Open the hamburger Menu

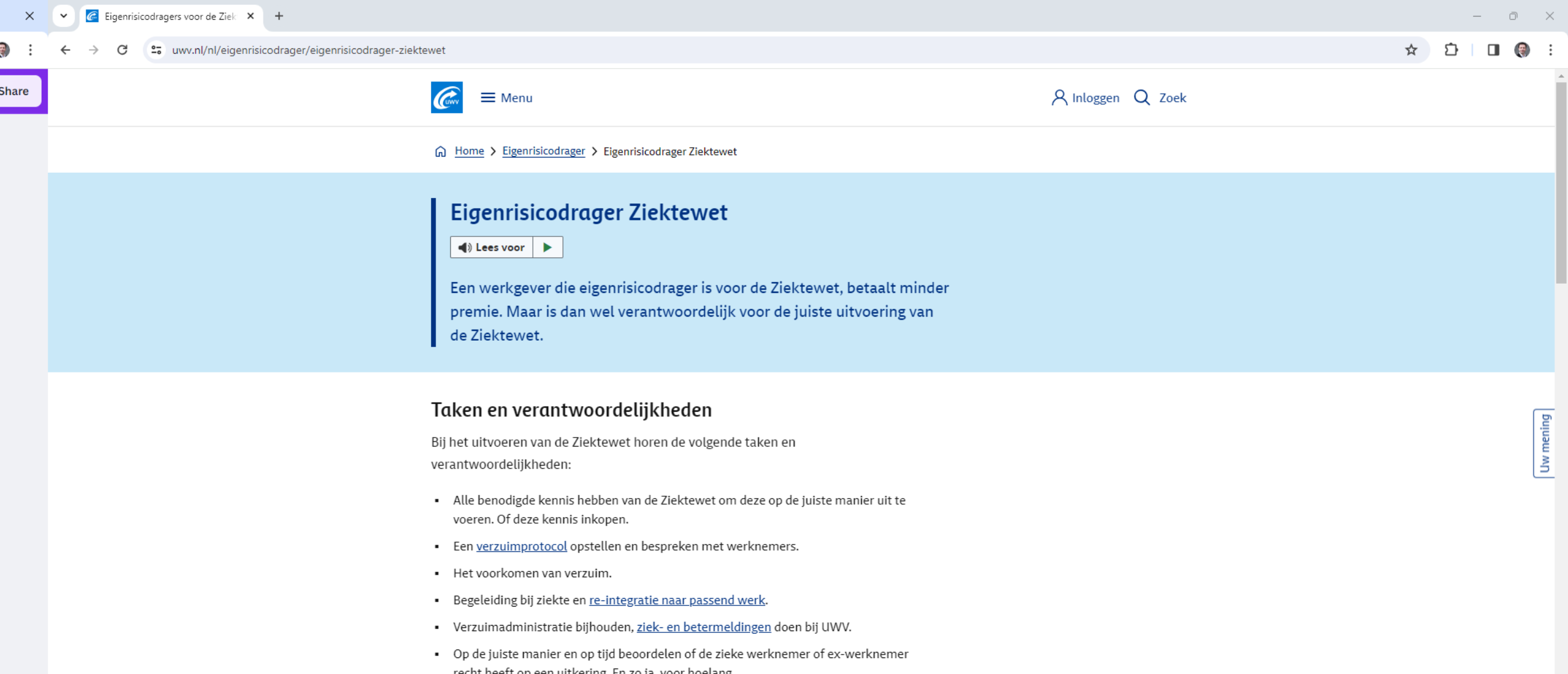[x=507, y=97]
